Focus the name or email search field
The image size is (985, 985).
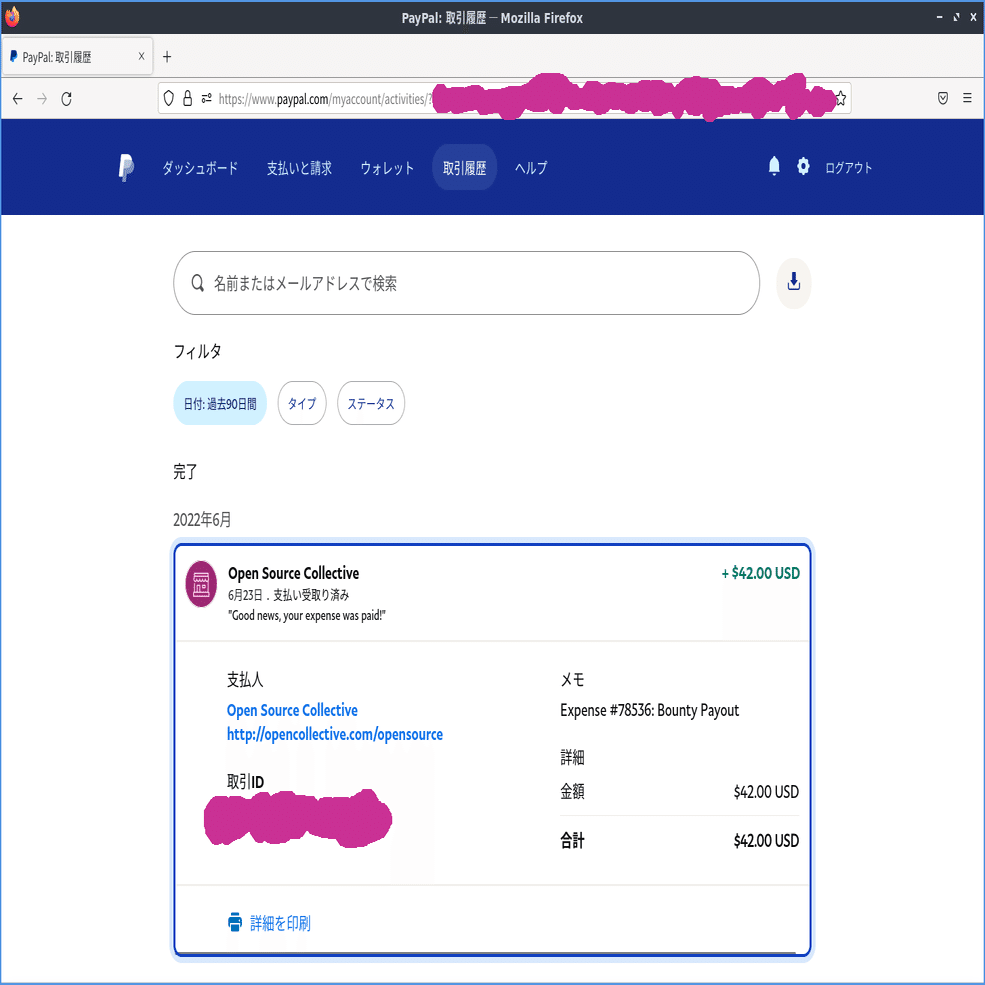click(x=466, y=283)
